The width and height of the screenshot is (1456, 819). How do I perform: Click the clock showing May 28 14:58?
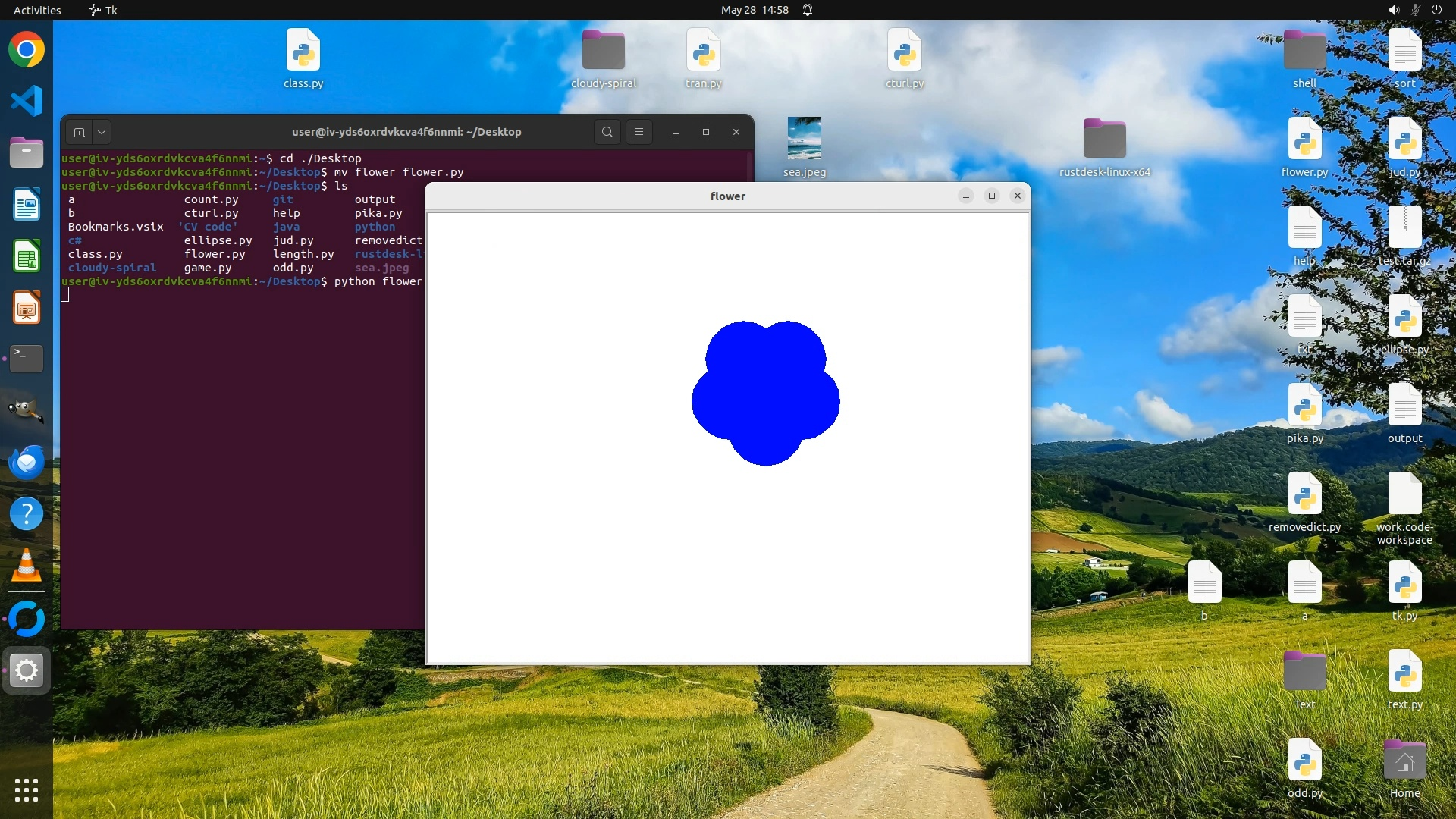[754, 10]
